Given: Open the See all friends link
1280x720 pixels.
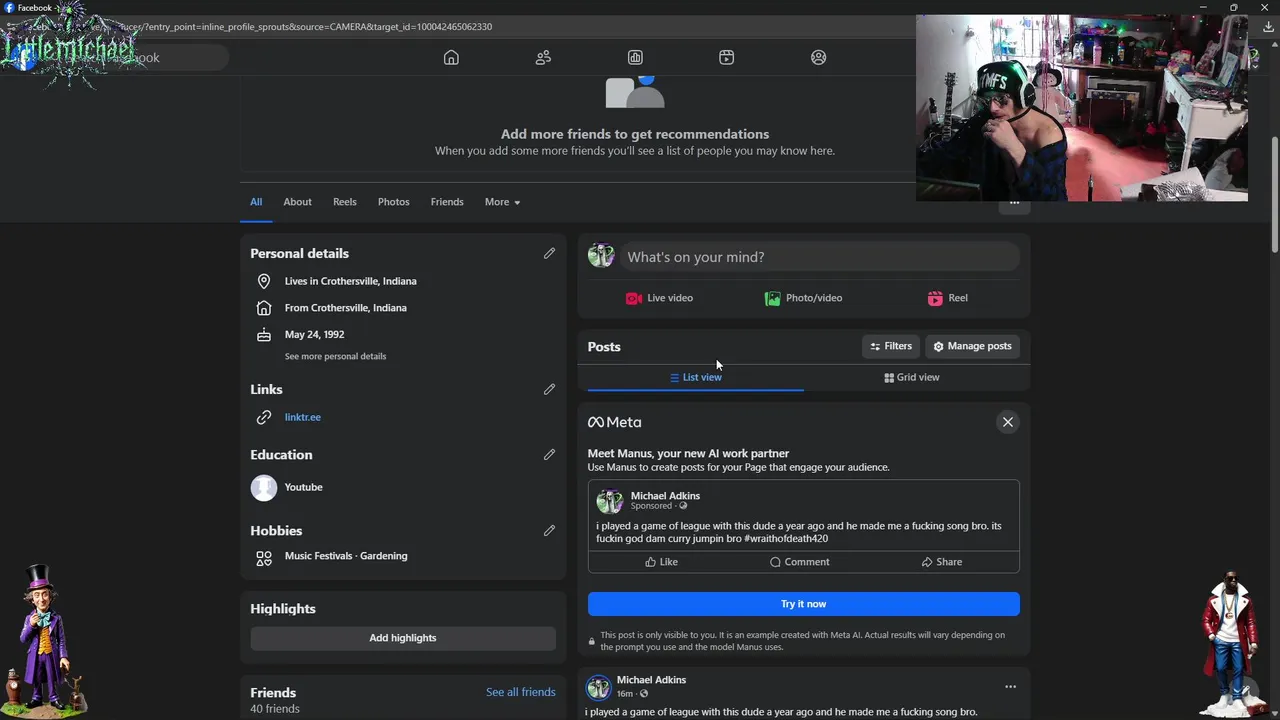Looking at the screenshot, I should coord(520,692).
